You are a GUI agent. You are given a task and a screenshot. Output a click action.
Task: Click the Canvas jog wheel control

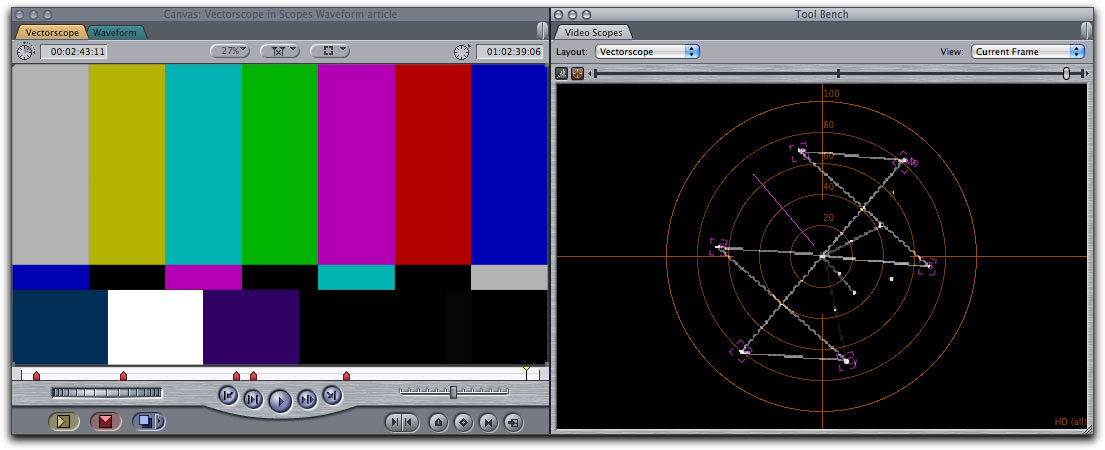107,392
